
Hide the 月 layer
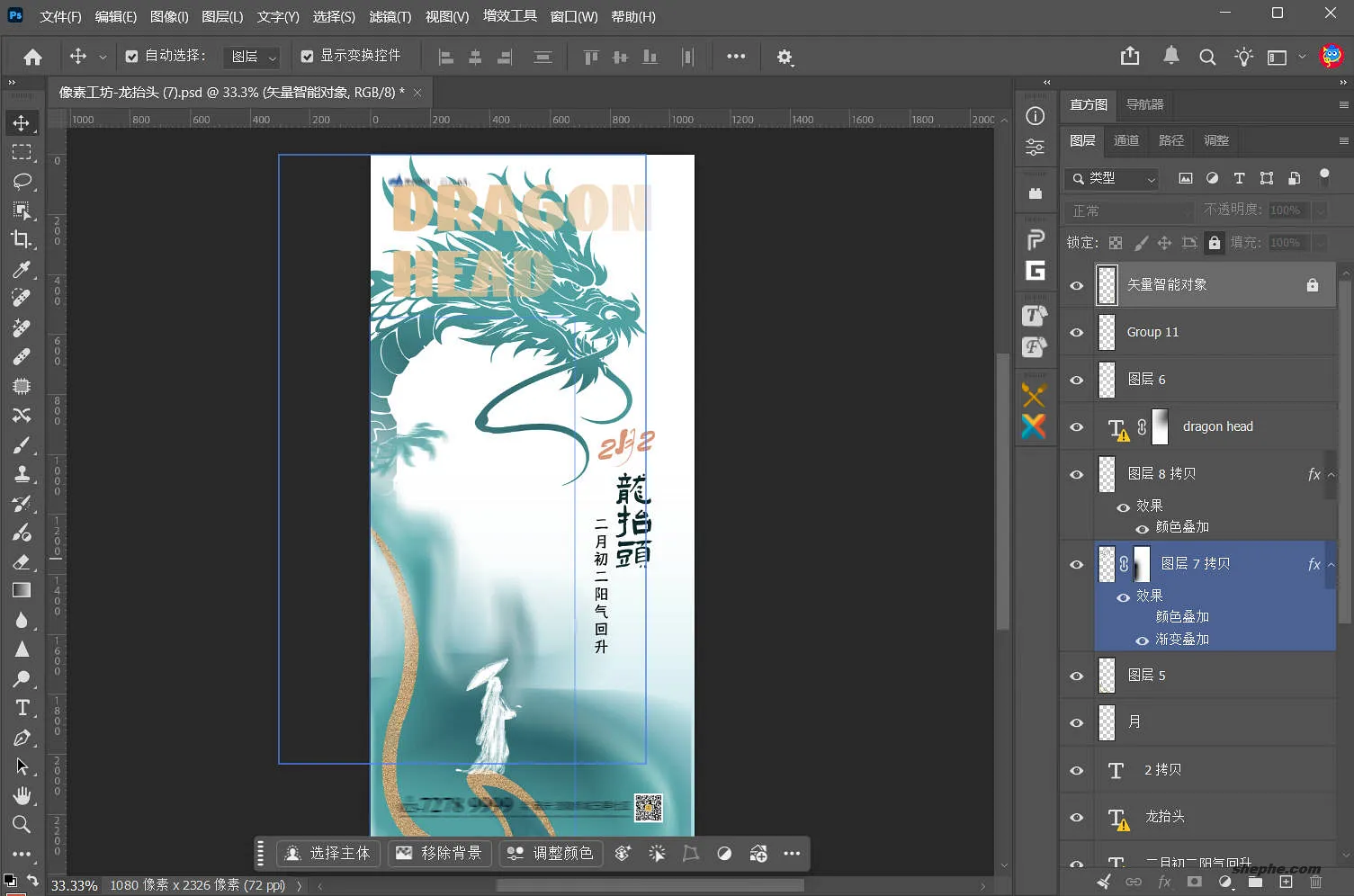coord(1076,722)
